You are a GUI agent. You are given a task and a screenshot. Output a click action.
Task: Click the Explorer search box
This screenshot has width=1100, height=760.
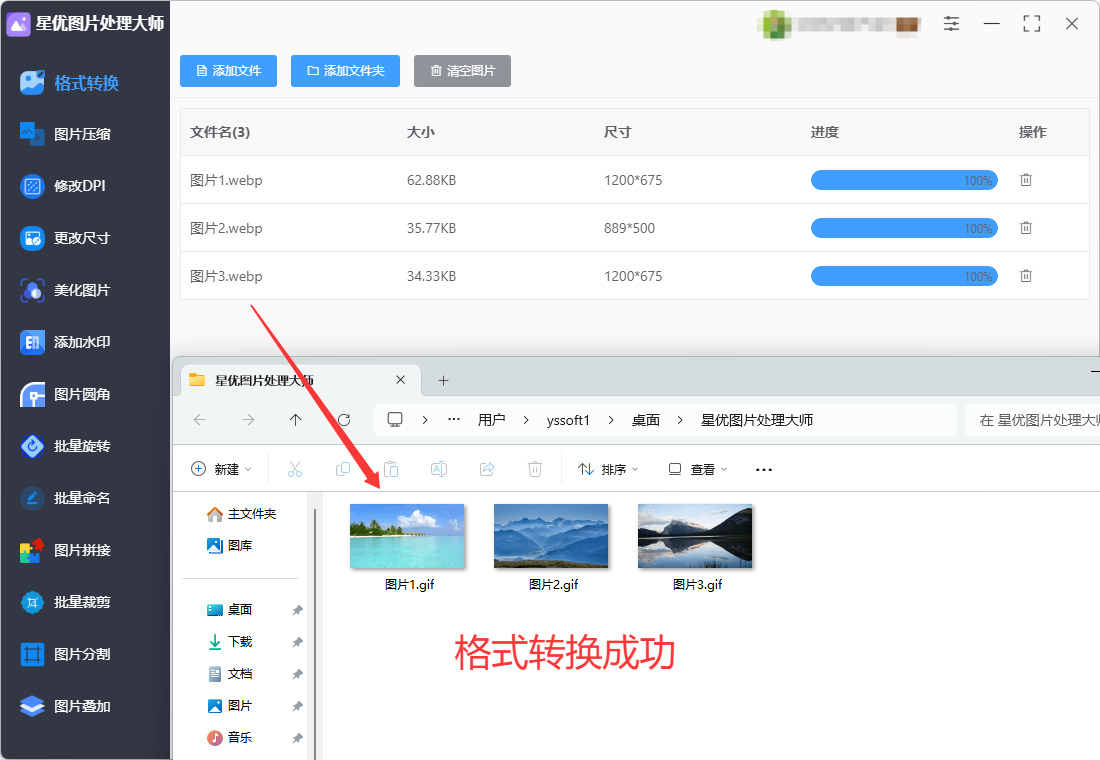[1033, 420]
